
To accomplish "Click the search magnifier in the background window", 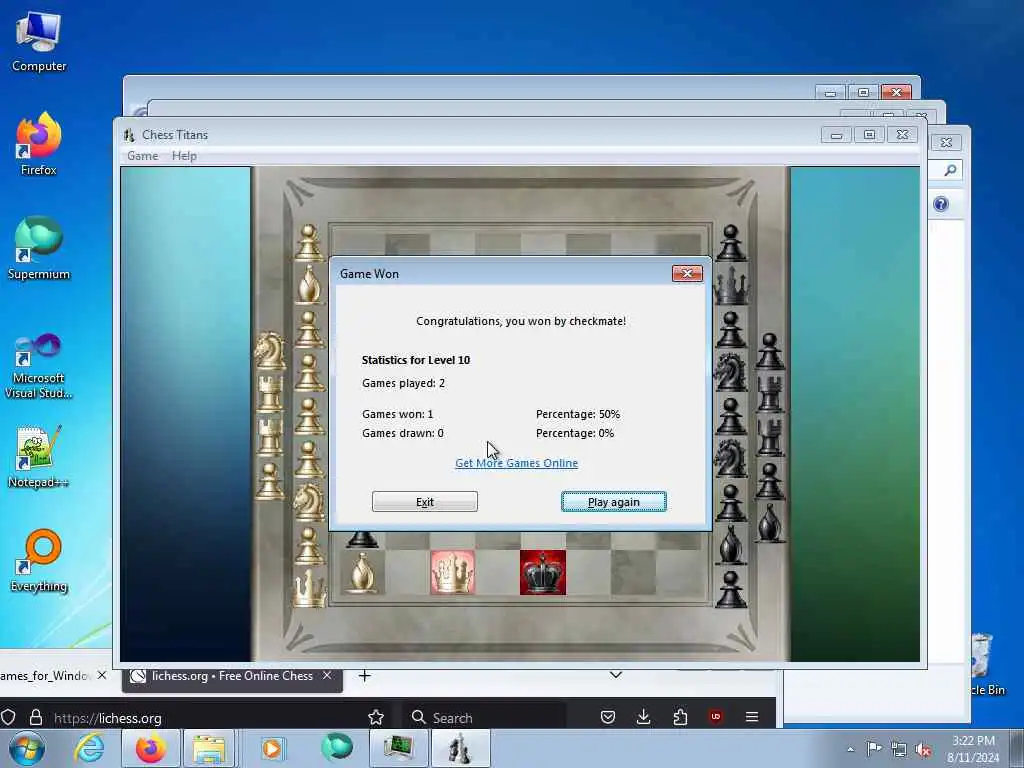I will click(x=950, y=170).
